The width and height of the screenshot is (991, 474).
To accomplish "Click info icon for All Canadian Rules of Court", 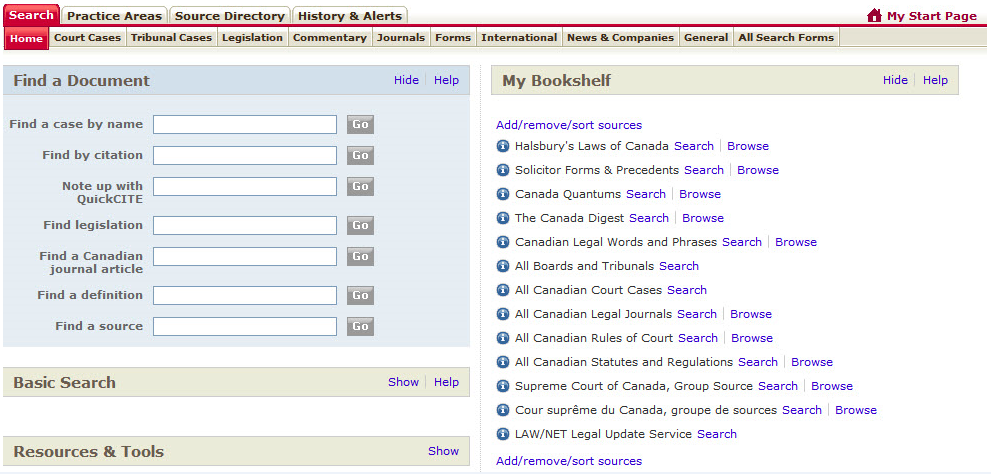I will point(503,338).
